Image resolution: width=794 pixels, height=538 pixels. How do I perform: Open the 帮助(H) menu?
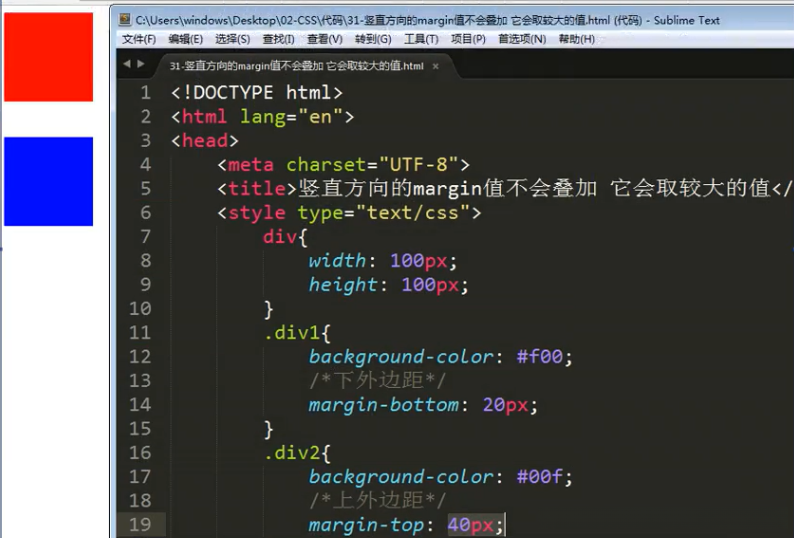tap(576, 39)
